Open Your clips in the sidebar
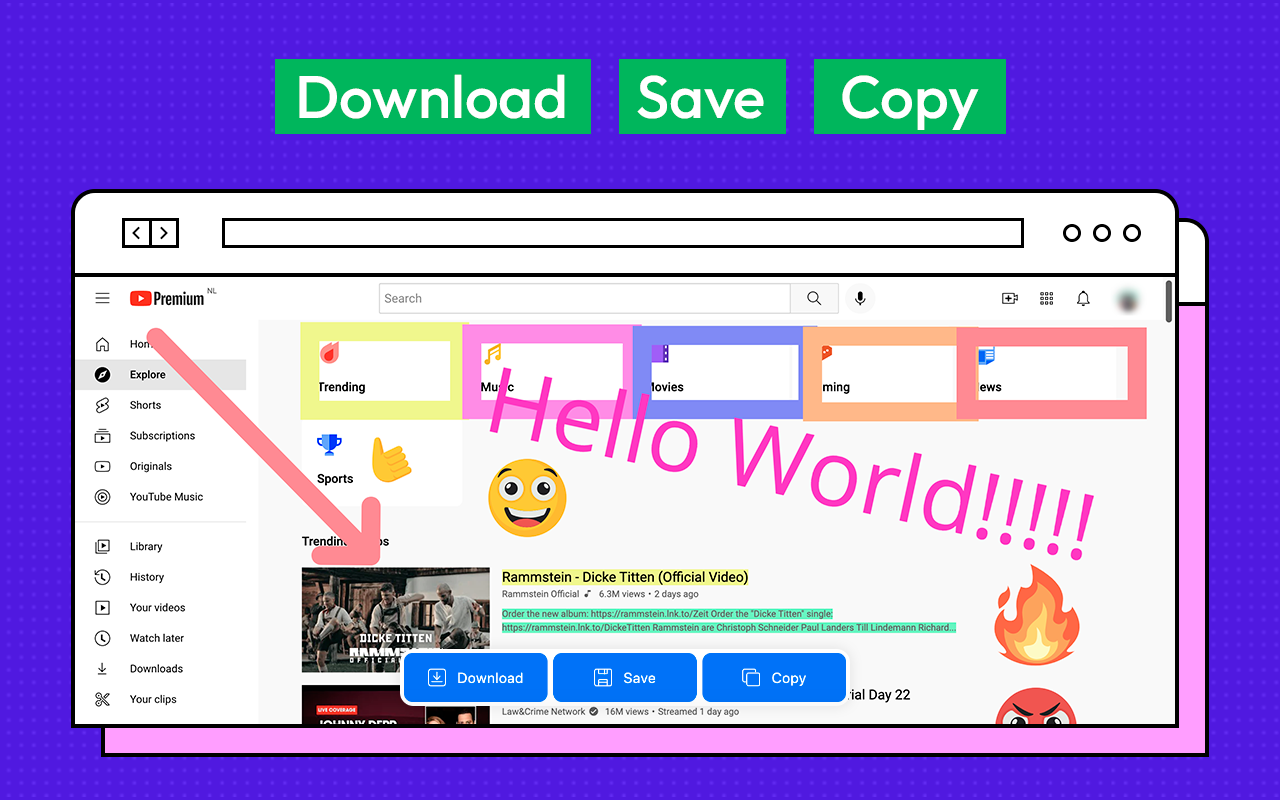 pos(160,699)
